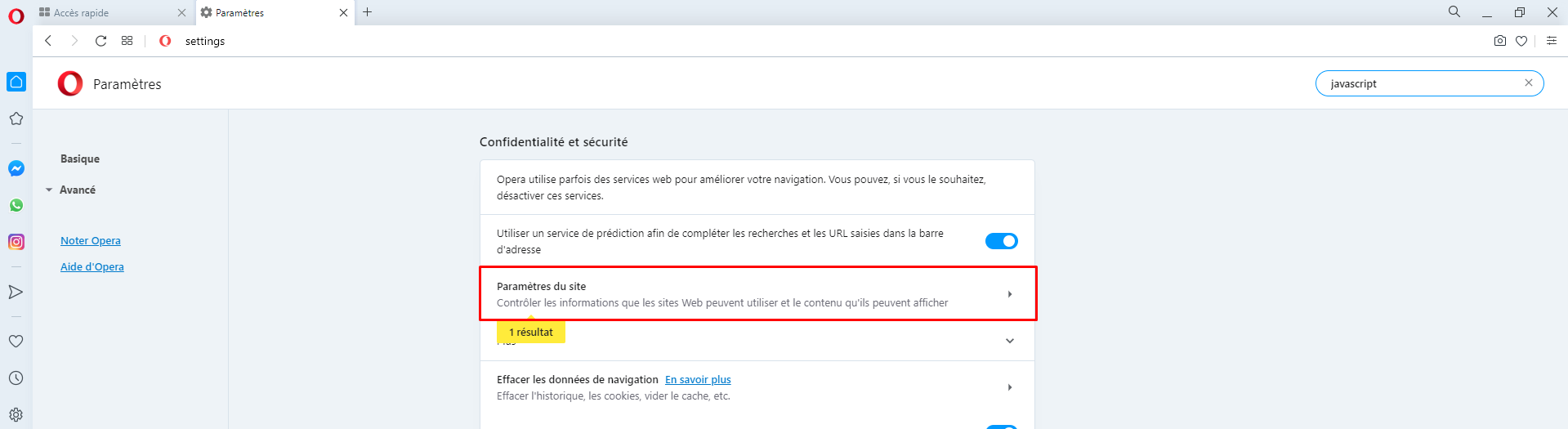The image size is (1568, 429).
Task: Open Facebook Messenger in the sidebar
Action: point(16,168)
